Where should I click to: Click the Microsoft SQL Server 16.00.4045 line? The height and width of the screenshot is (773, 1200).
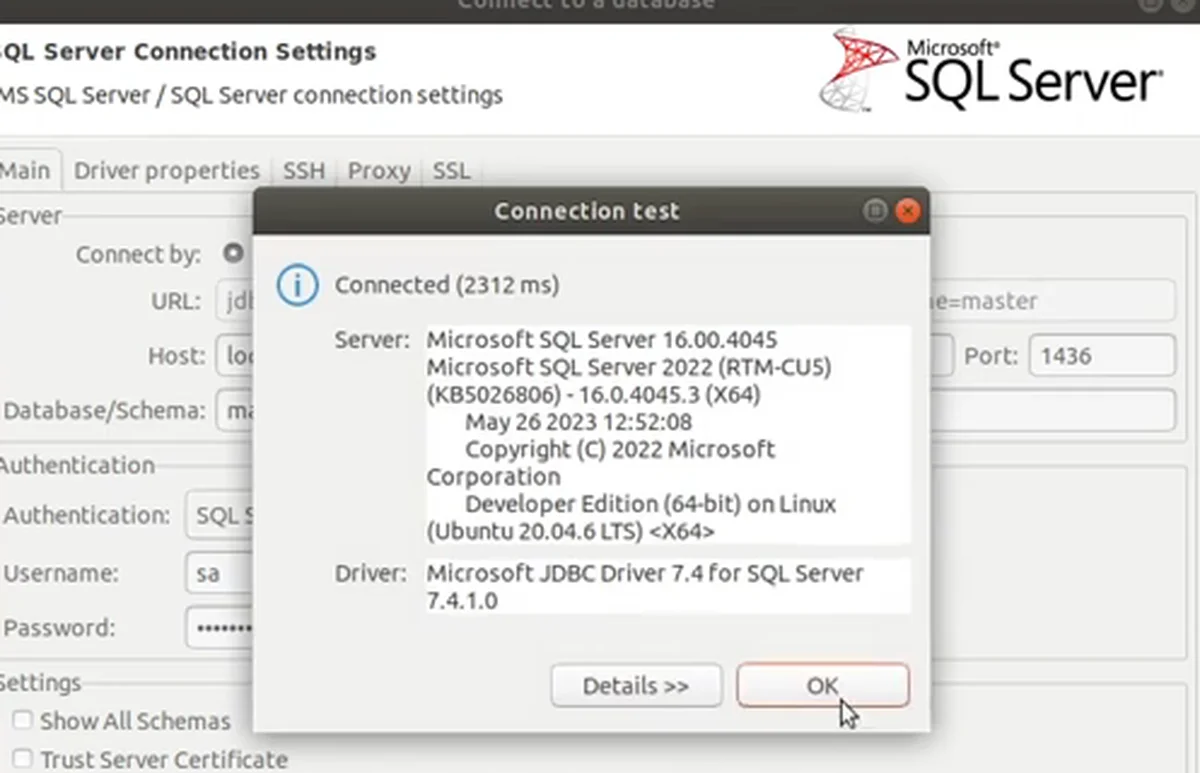(602, 339)
